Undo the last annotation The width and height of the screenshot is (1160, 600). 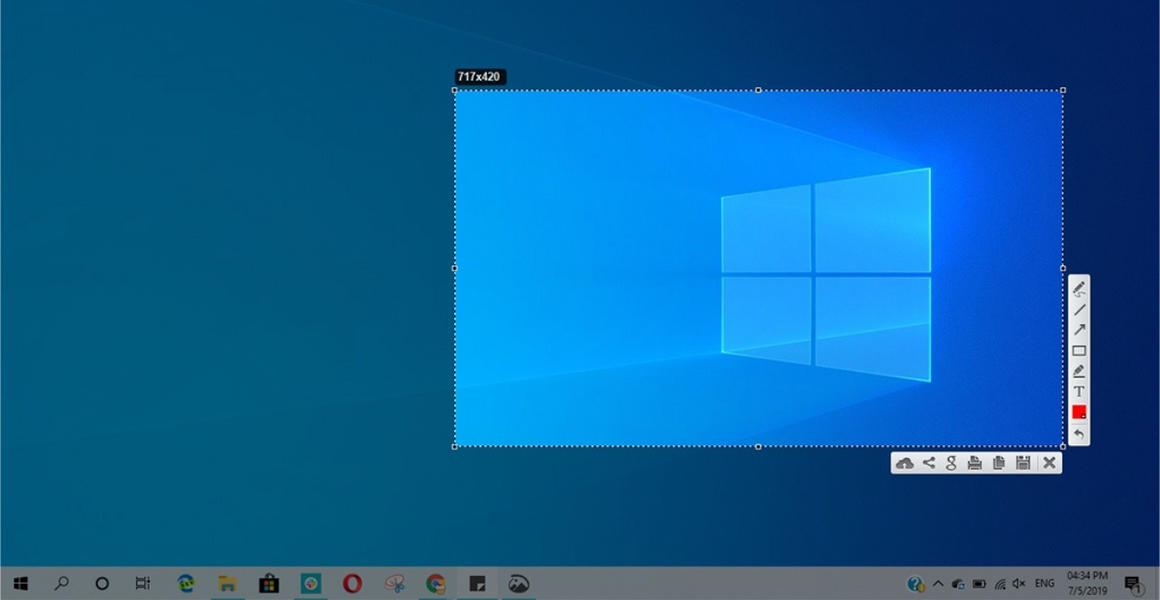pos(1079,434)
